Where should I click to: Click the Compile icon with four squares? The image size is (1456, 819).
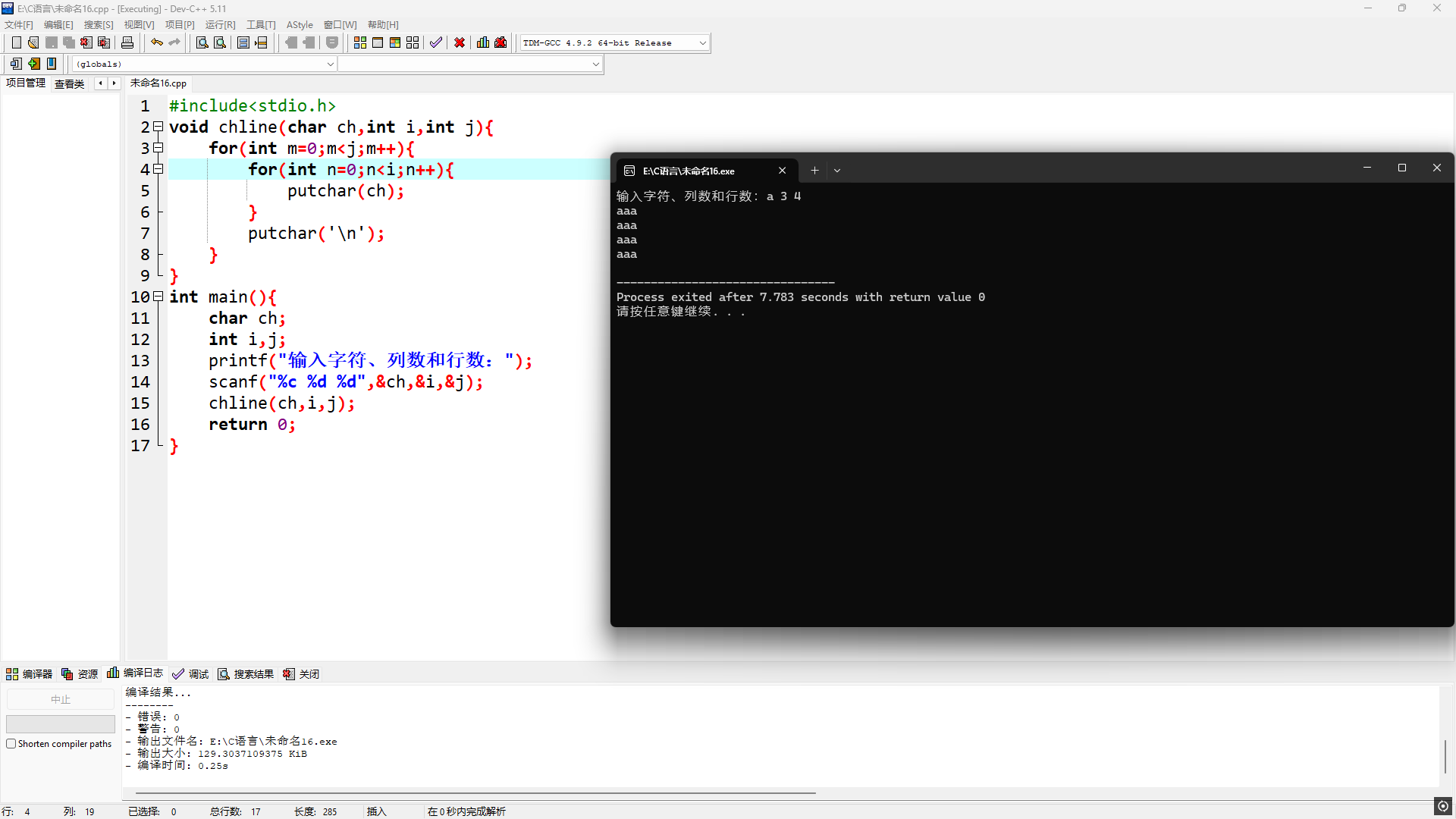pyautogui.click(x=360, y=42)
